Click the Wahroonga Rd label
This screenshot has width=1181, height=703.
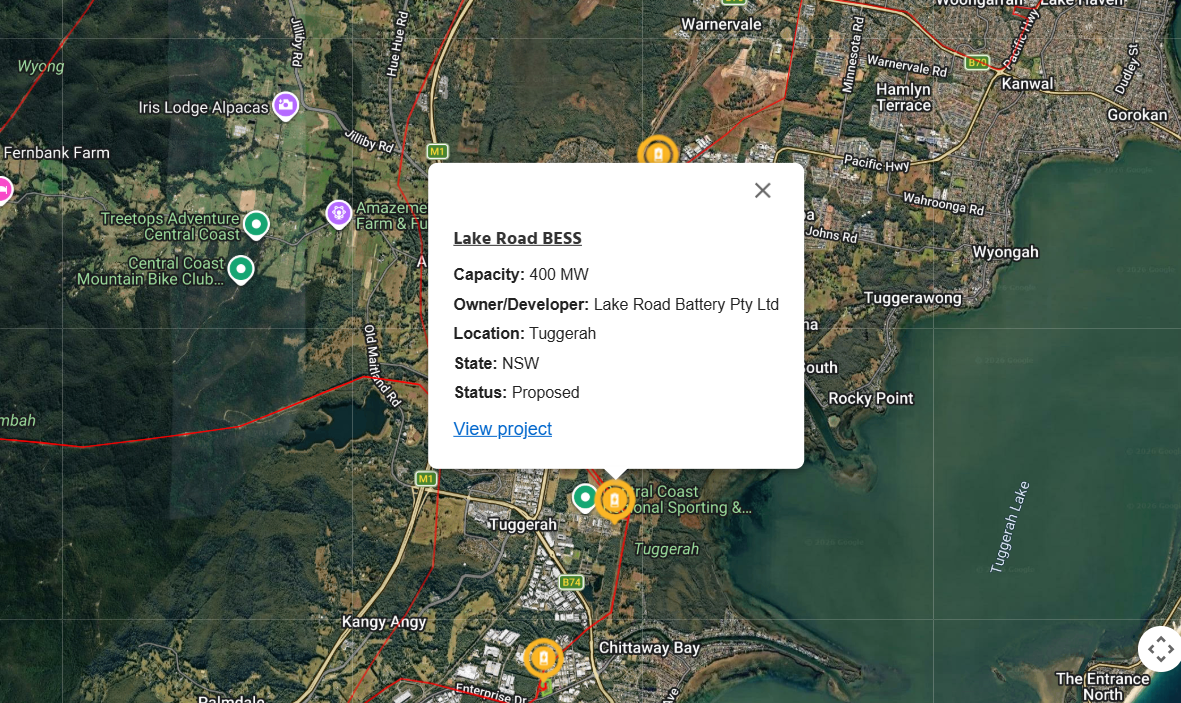point(944,204)
